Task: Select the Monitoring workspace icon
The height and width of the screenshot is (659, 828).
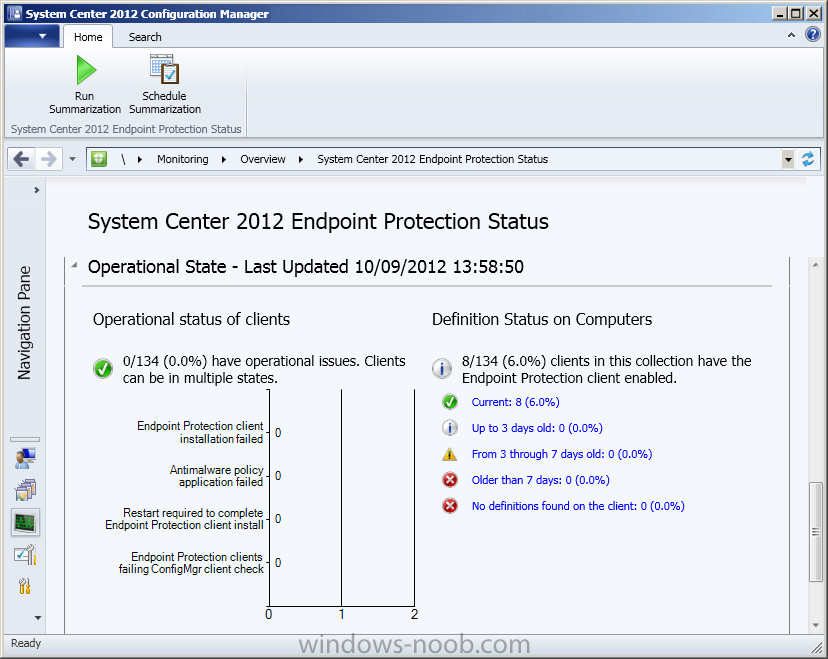Action: (25, 523)
